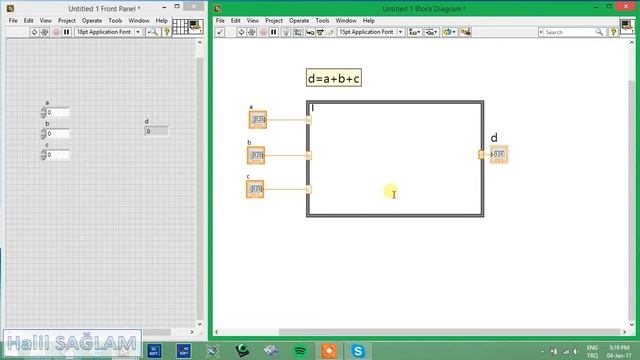This screenshot has height=360, width=640.
Task: Open Reorder dropdown in Block Diagram toolbar
Action: click(449, 32)
